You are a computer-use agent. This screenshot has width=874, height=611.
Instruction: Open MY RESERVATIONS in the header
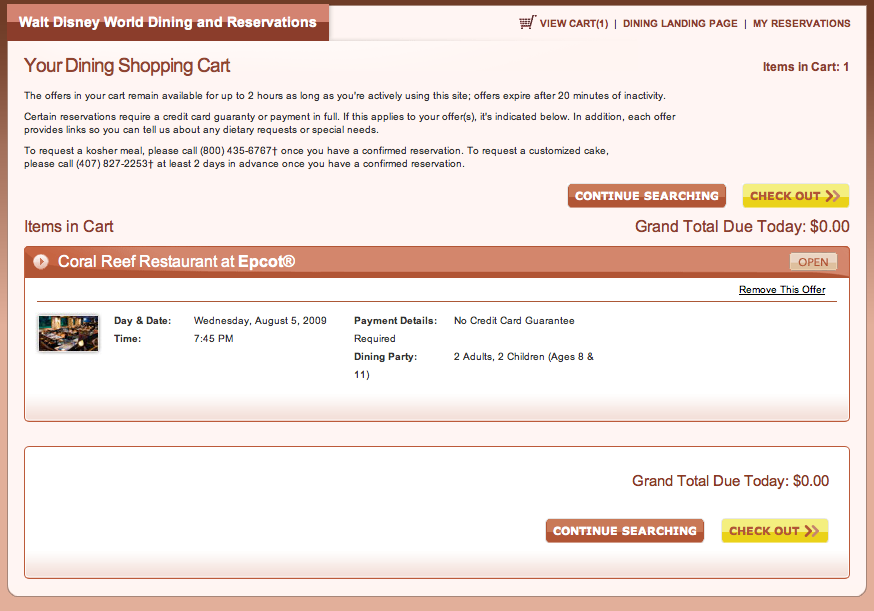(x=802, y=23)
